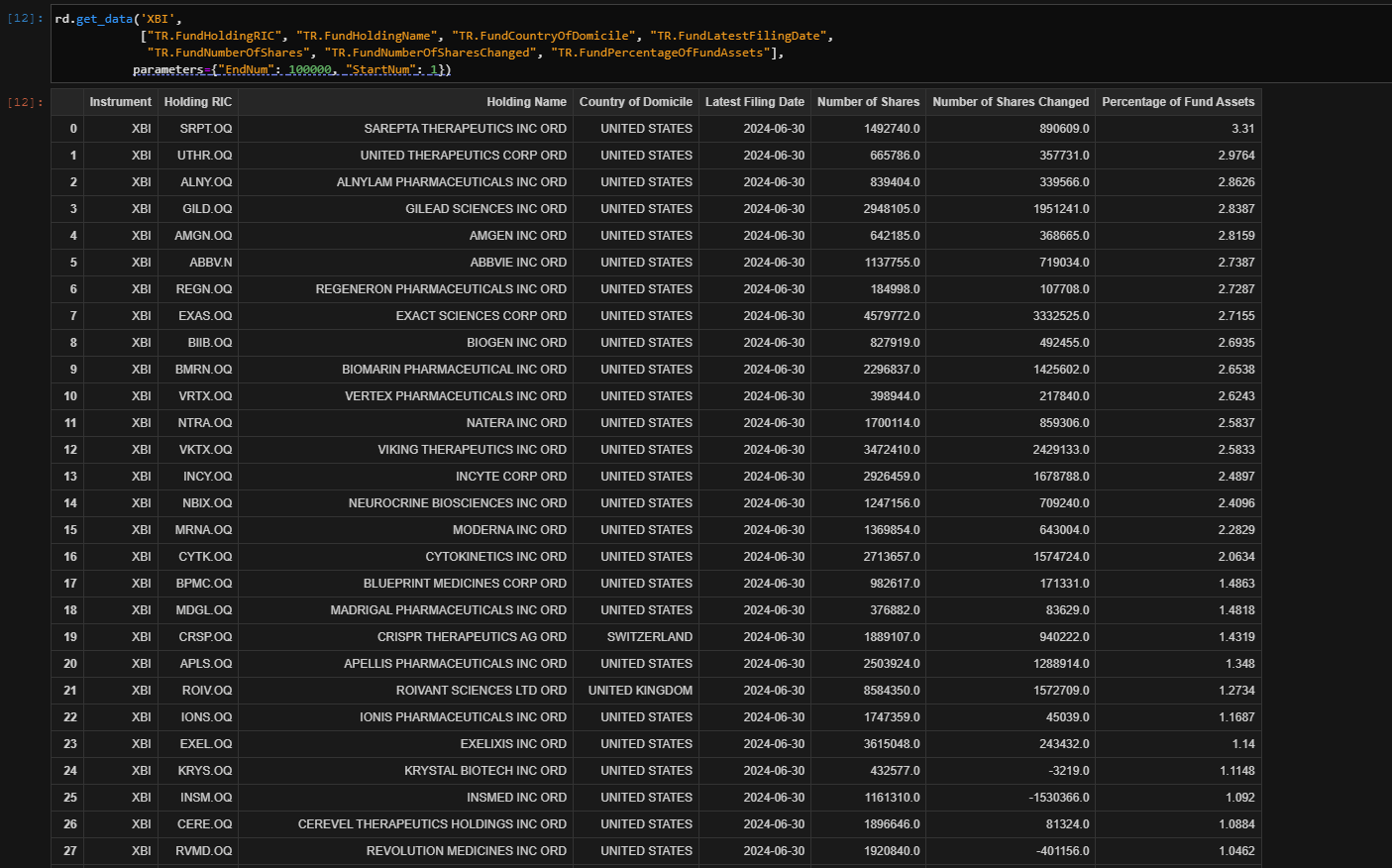The image size is (1392, 868).
Task: Click EXELIXIS INC ORD holding name
Action: (513, 744)
